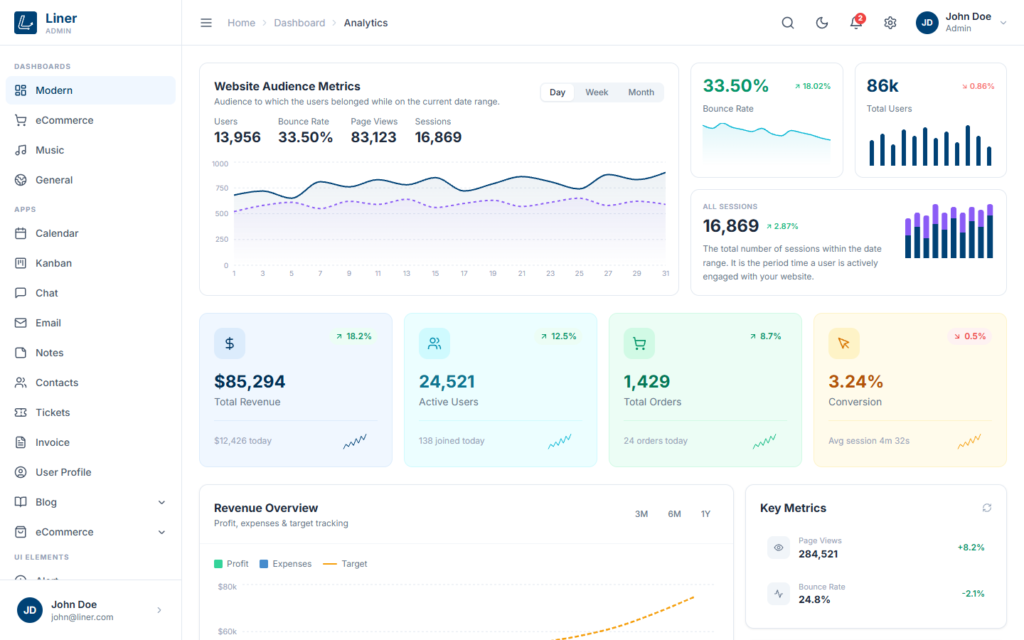Viewport: 1024px width, 640px height.
Task: Switch to Week range tab
Action: 596,92
